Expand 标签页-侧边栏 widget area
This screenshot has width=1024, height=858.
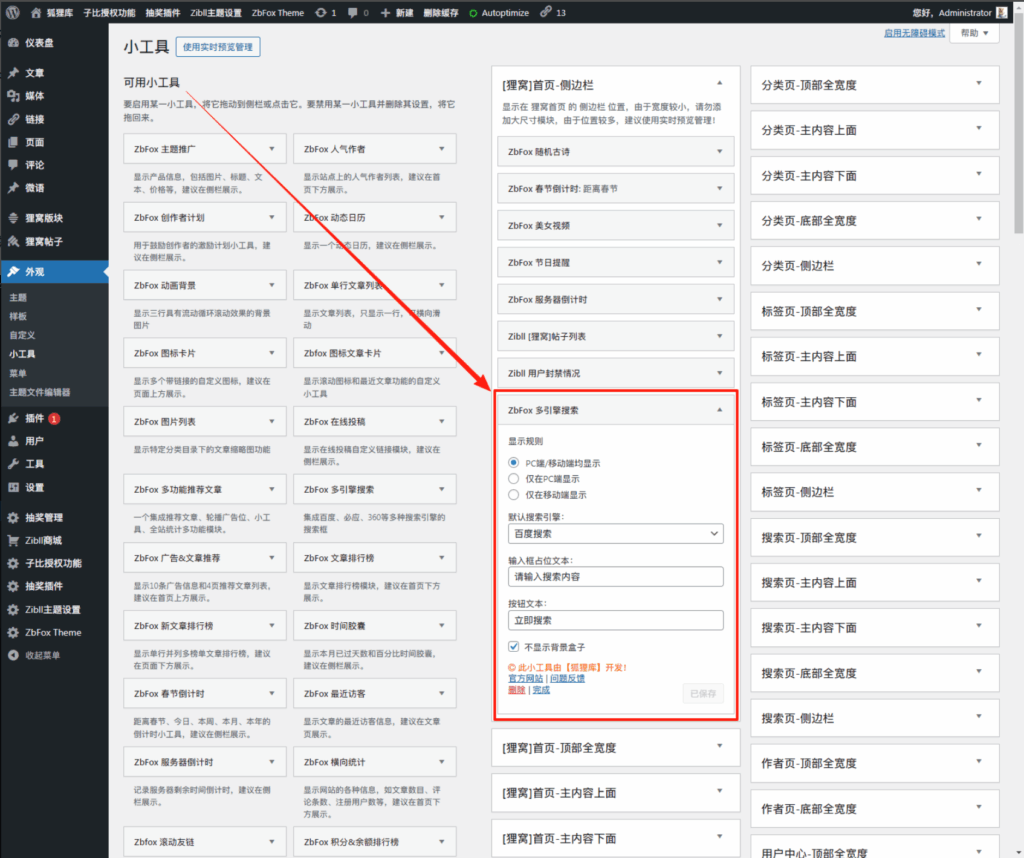pos(978,490)
